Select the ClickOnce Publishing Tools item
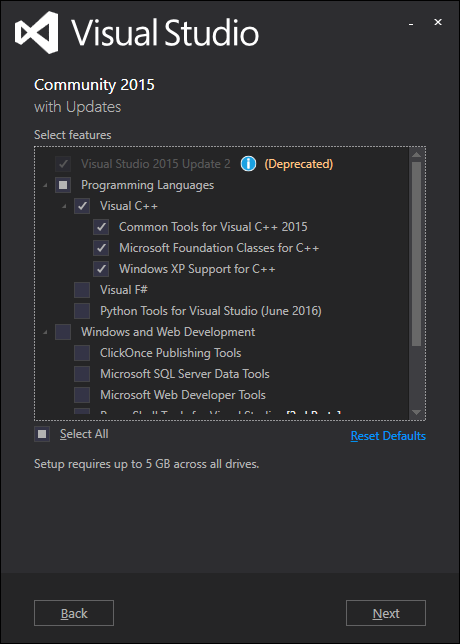 (170, 353)
